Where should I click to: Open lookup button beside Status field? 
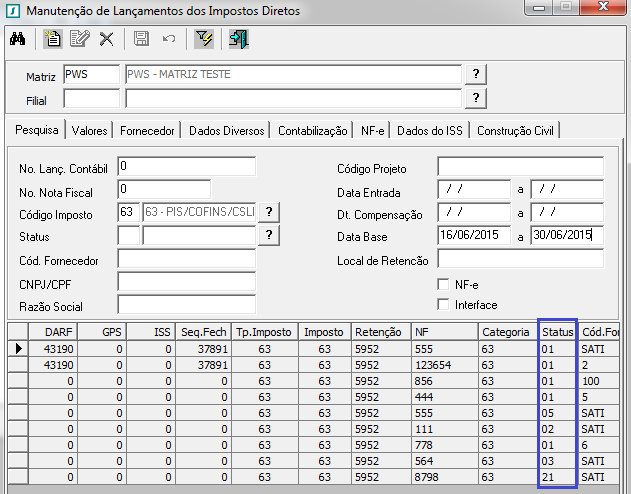click(x=268, y=235)
